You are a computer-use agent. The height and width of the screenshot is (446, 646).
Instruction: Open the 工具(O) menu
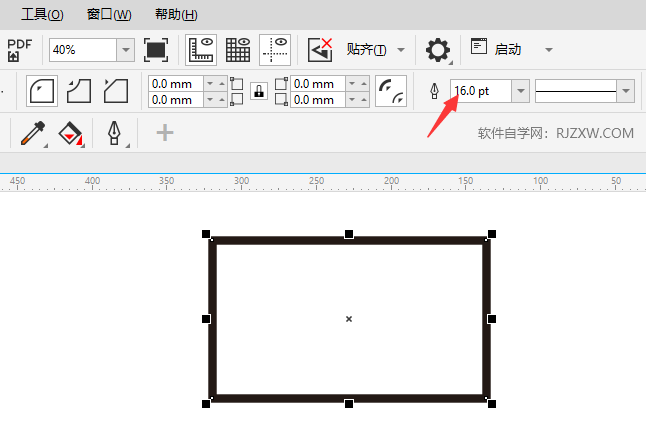(42, 15)
